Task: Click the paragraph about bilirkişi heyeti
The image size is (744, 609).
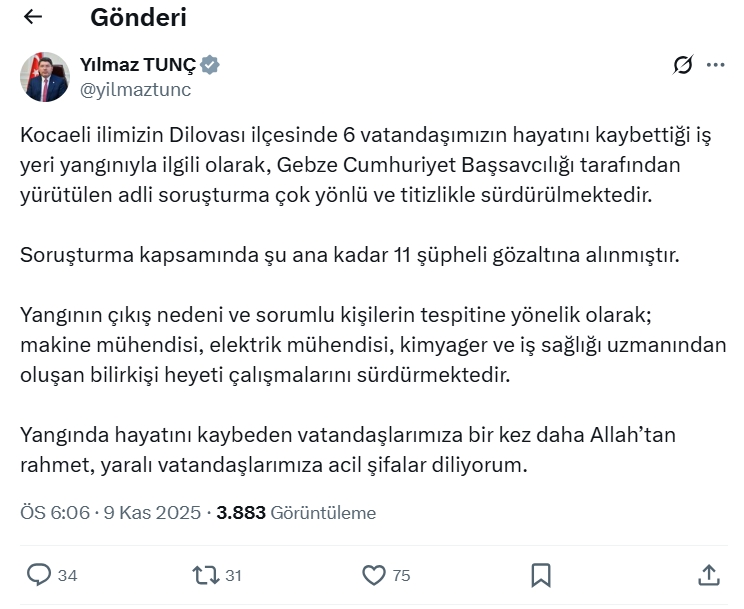Action: pos(372,345)
